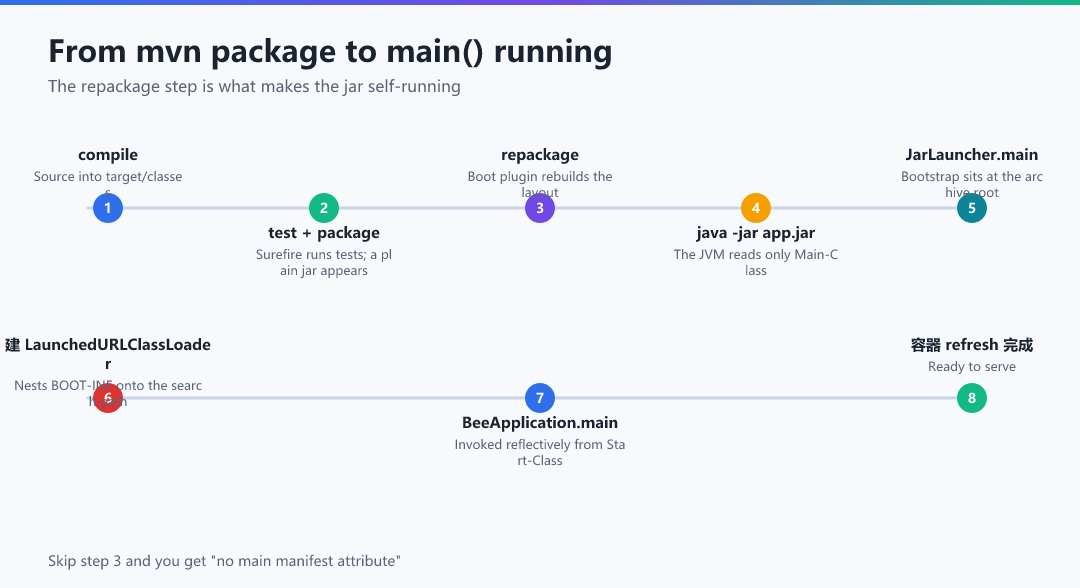Click 'Boot plugin rebuilds the layout' description
1080x588 pixels.
pos(540,185)
